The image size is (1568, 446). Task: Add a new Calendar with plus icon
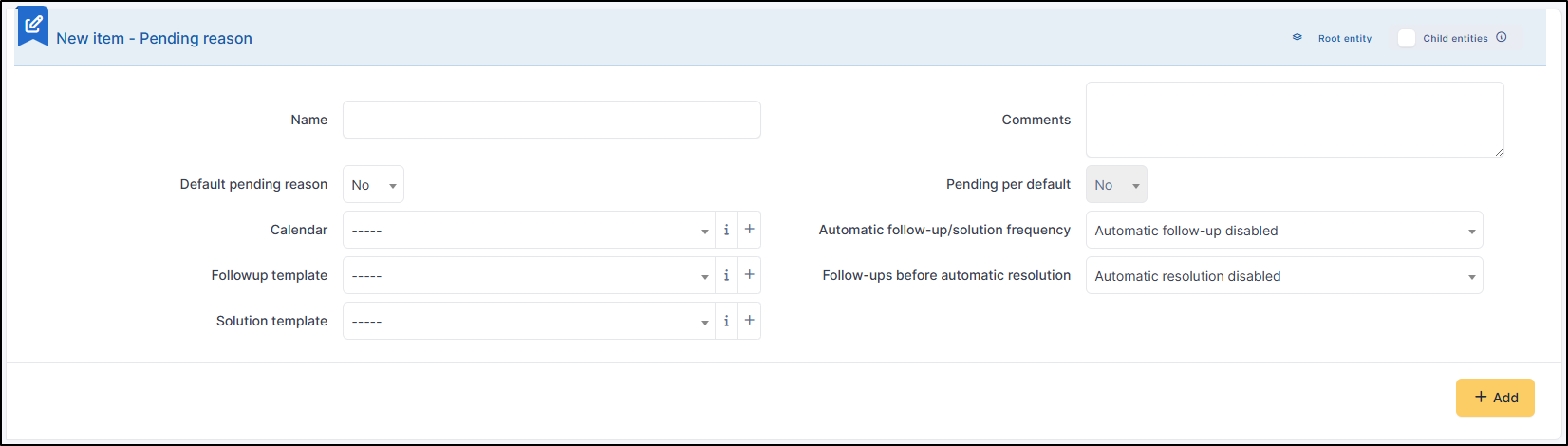coord(749,230)
